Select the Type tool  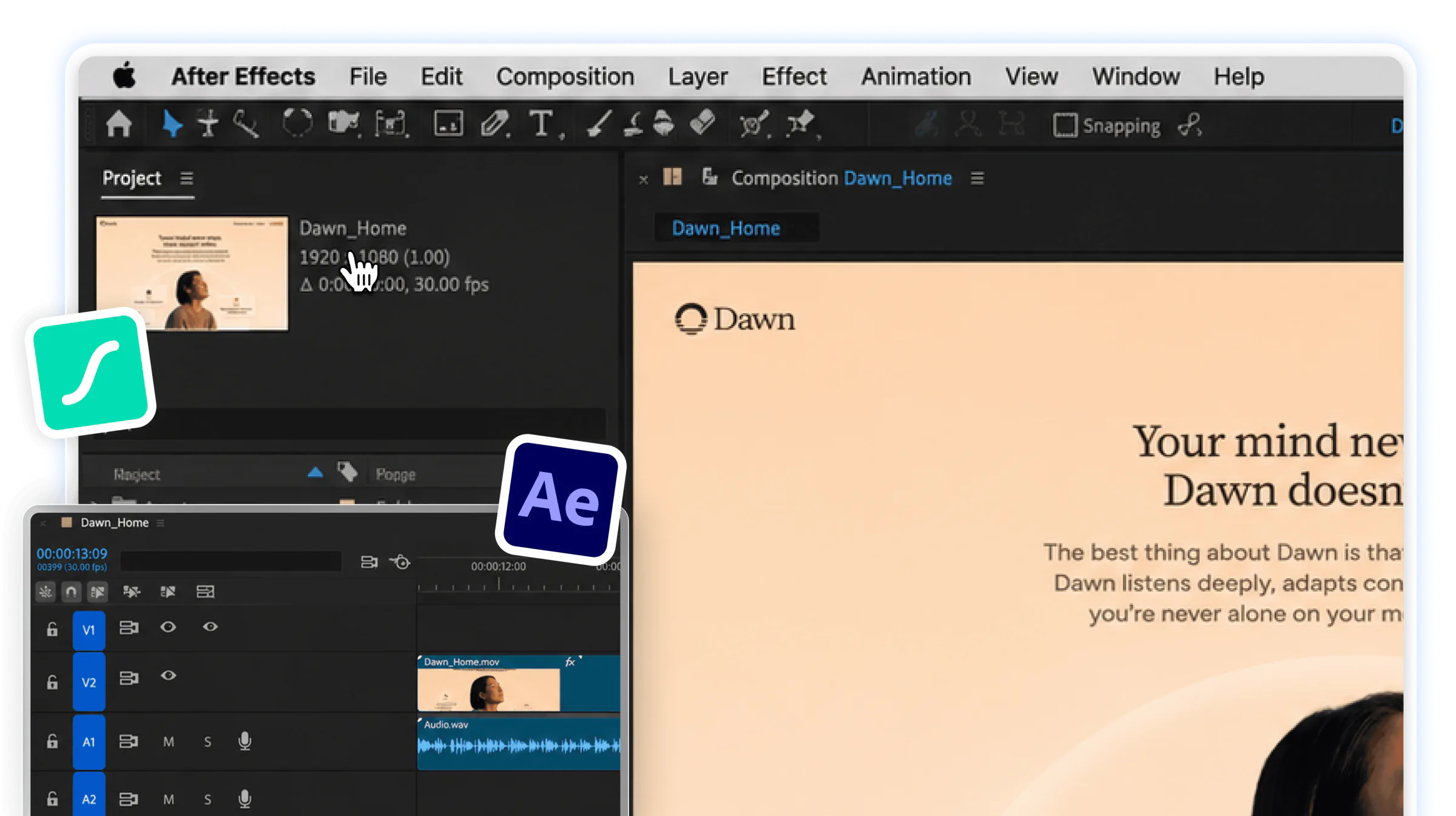point(542,124)
